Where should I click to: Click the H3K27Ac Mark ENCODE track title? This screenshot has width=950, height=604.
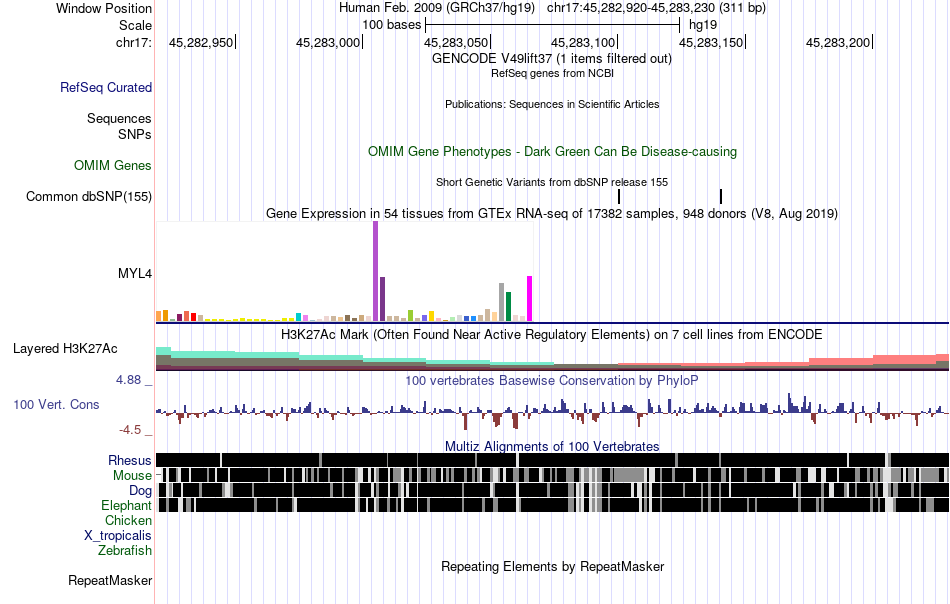(x=552, y=334)
